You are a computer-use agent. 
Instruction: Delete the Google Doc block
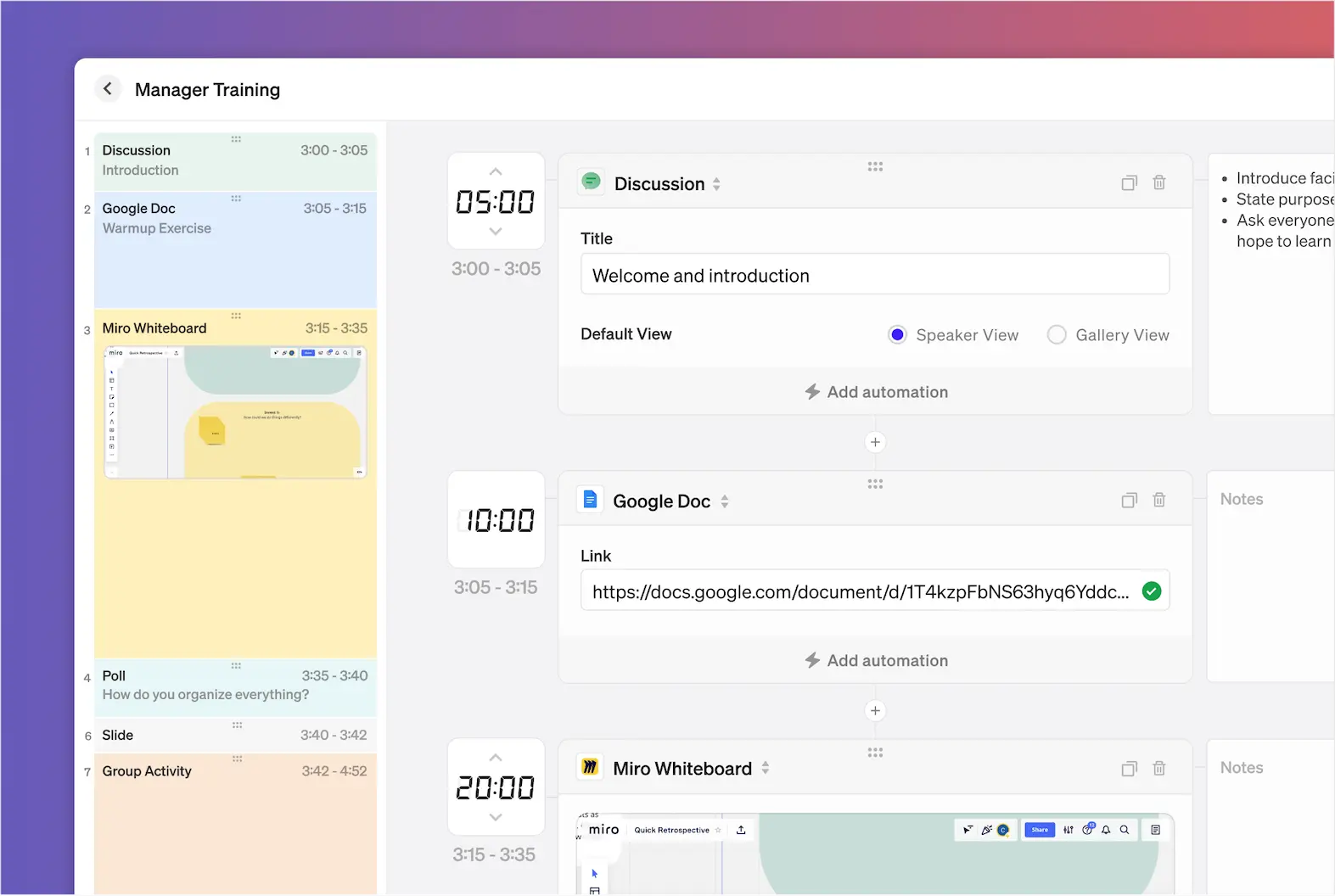(1159, 500)
